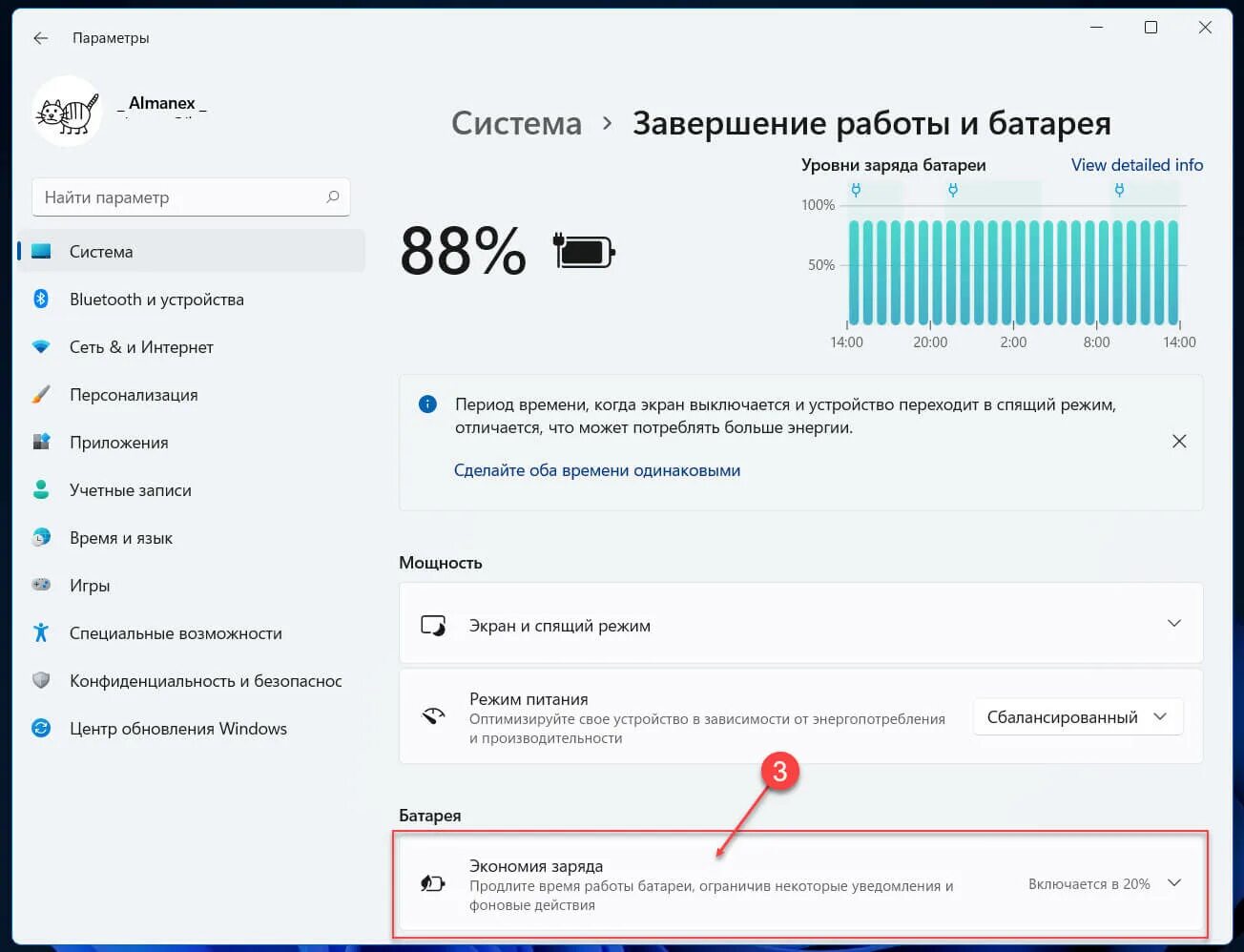Viewport: 1244px width, 952px height.
Task: Click the Режим питания title
Action: [529, 699]
